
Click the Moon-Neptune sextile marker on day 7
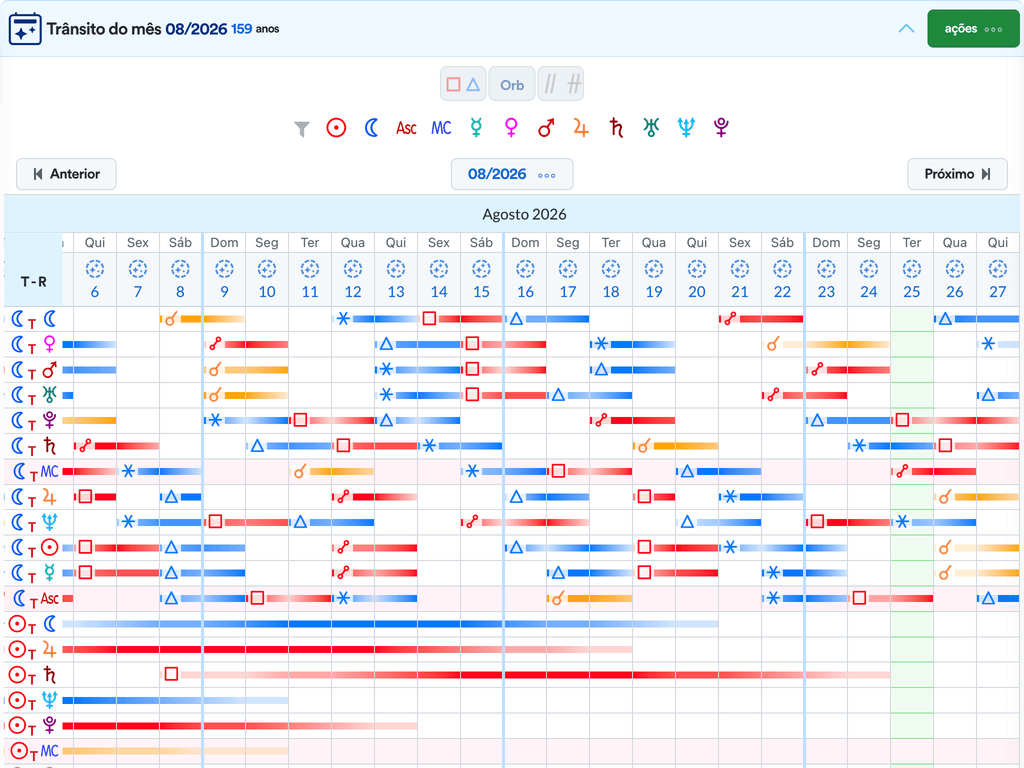pyautogui.click(x=128, y=522)
